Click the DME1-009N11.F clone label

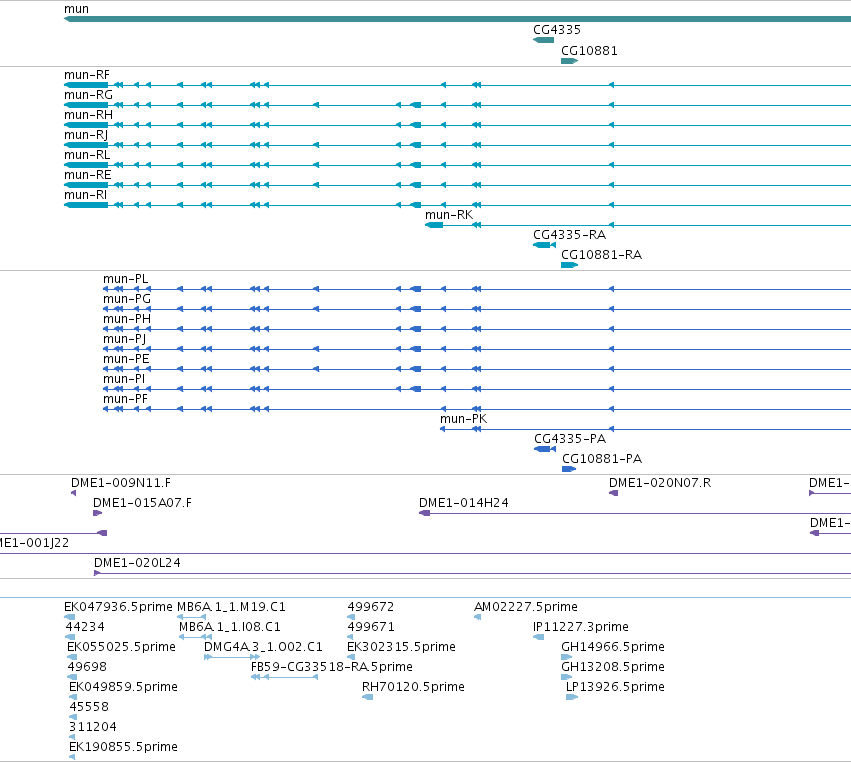point(121,483)
